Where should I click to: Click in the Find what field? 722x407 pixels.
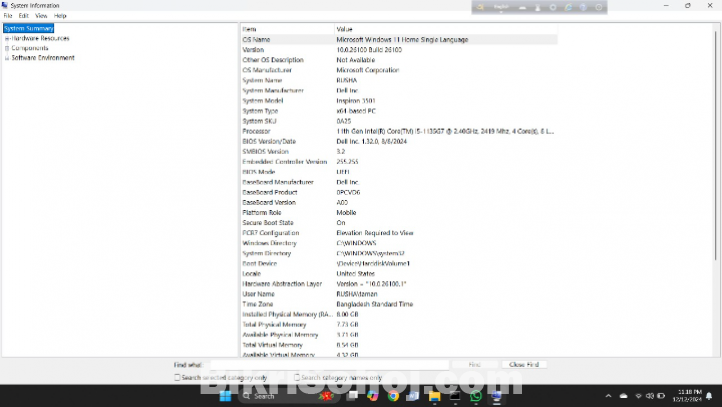329,365
